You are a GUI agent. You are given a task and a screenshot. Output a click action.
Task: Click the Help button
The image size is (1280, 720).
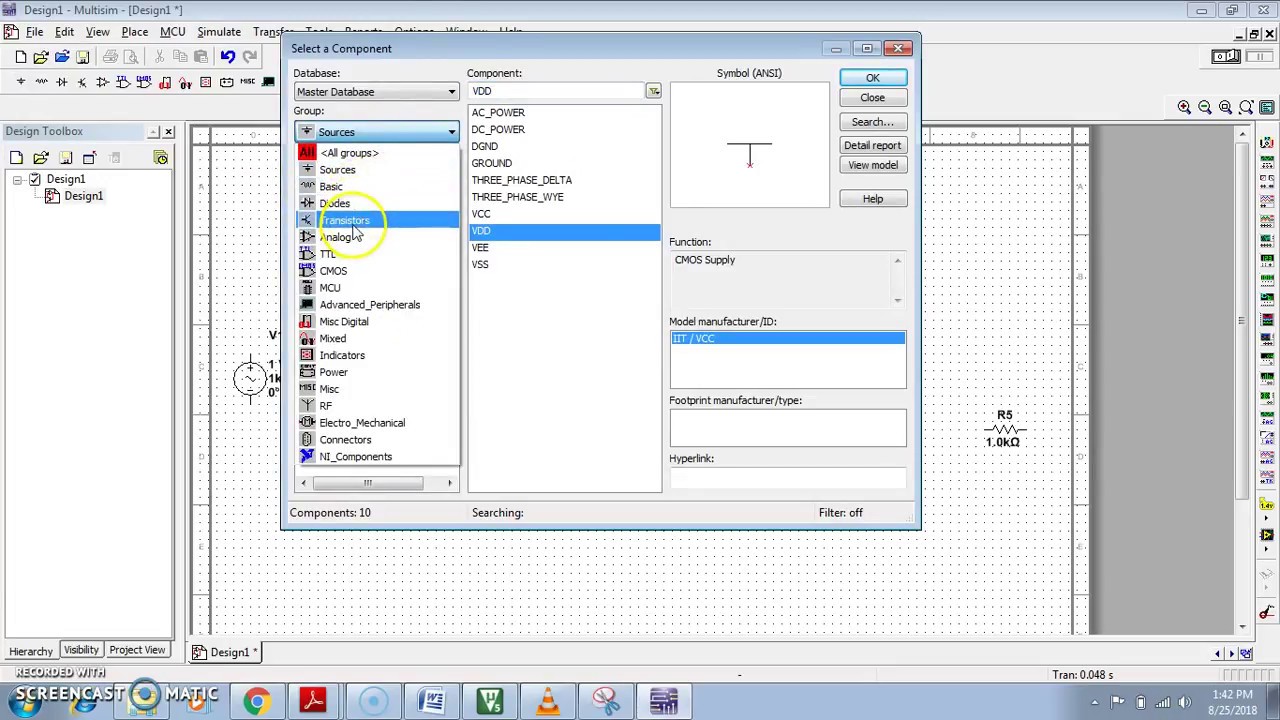tap(872, 199)
